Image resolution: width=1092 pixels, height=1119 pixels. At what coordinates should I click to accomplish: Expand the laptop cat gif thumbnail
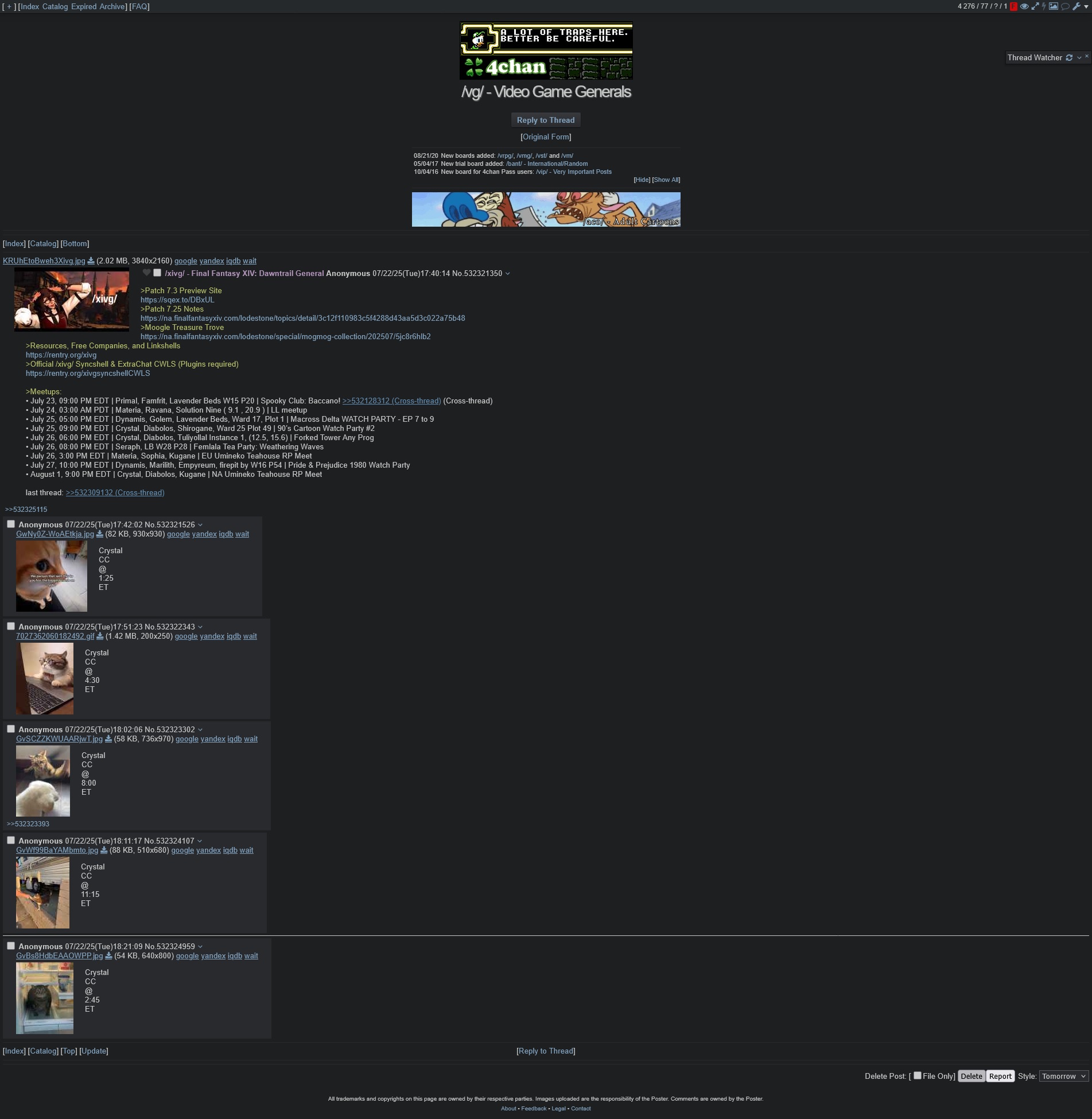pos(45,678)
